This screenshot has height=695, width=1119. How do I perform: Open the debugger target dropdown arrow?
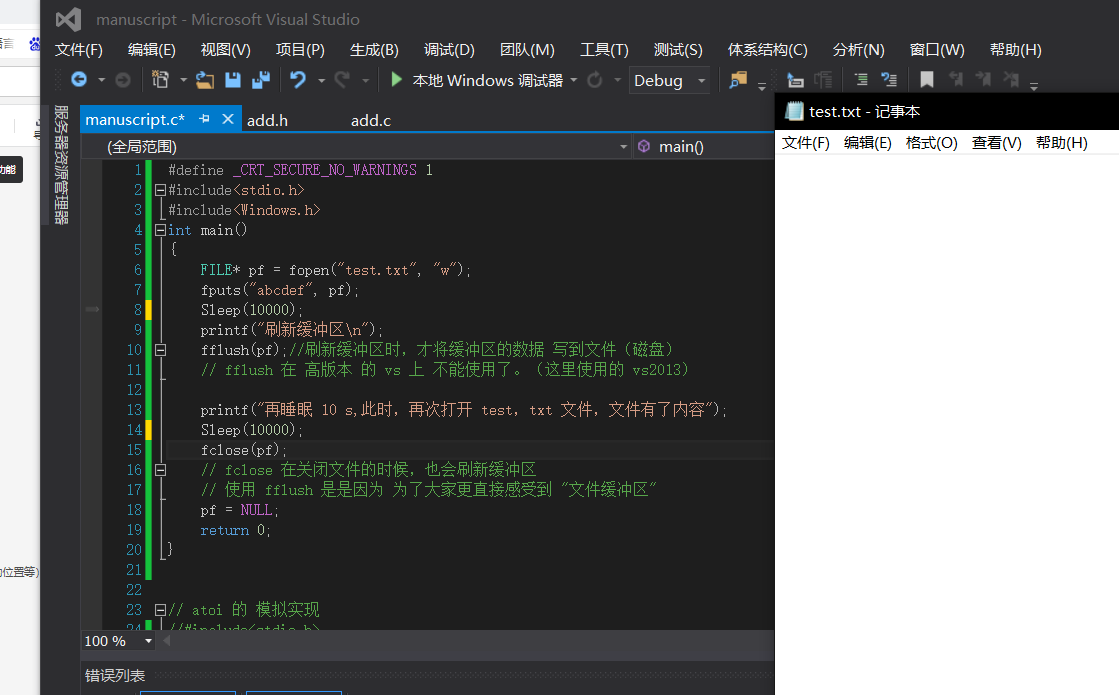[x=573, y=80]
